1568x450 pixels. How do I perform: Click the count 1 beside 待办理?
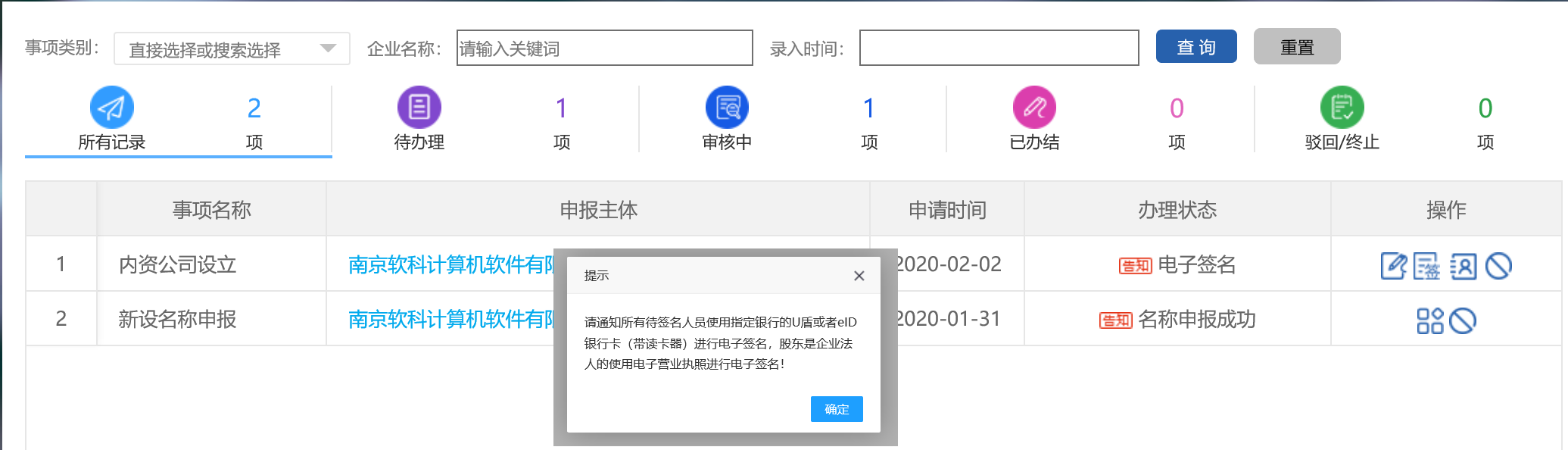562,108
